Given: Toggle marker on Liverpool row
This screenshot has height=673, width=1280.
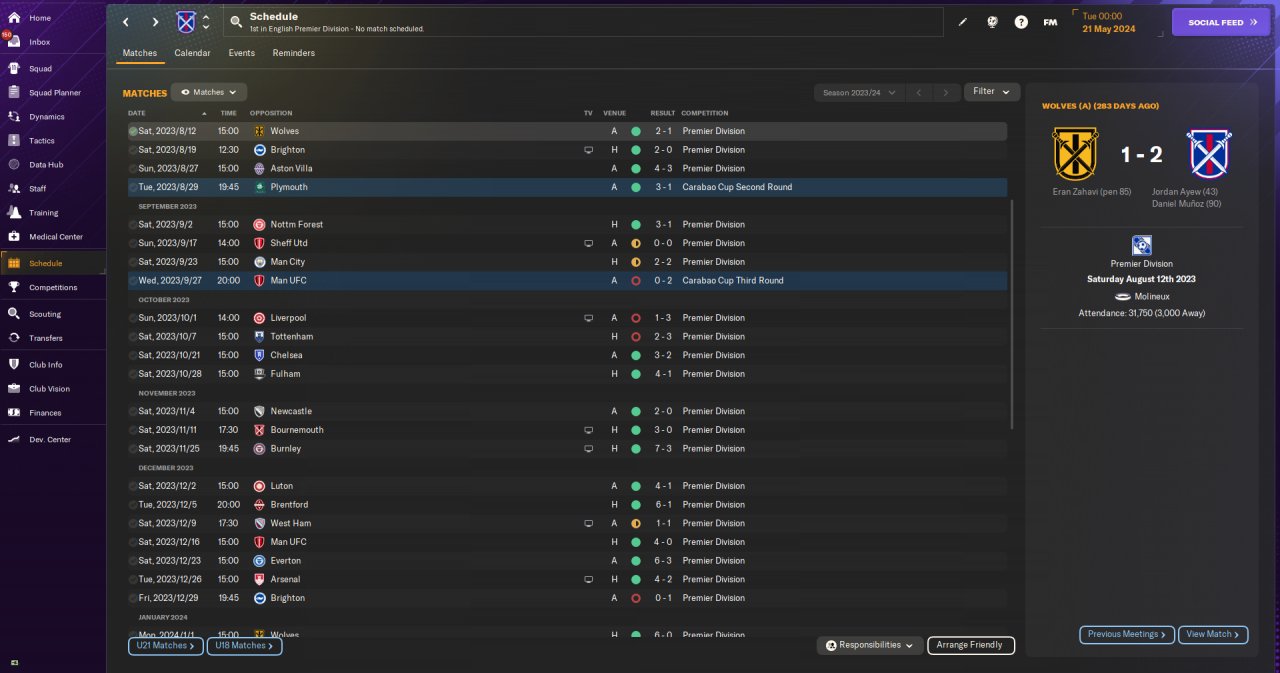Looking at the screenshot, I should [133, 318].
